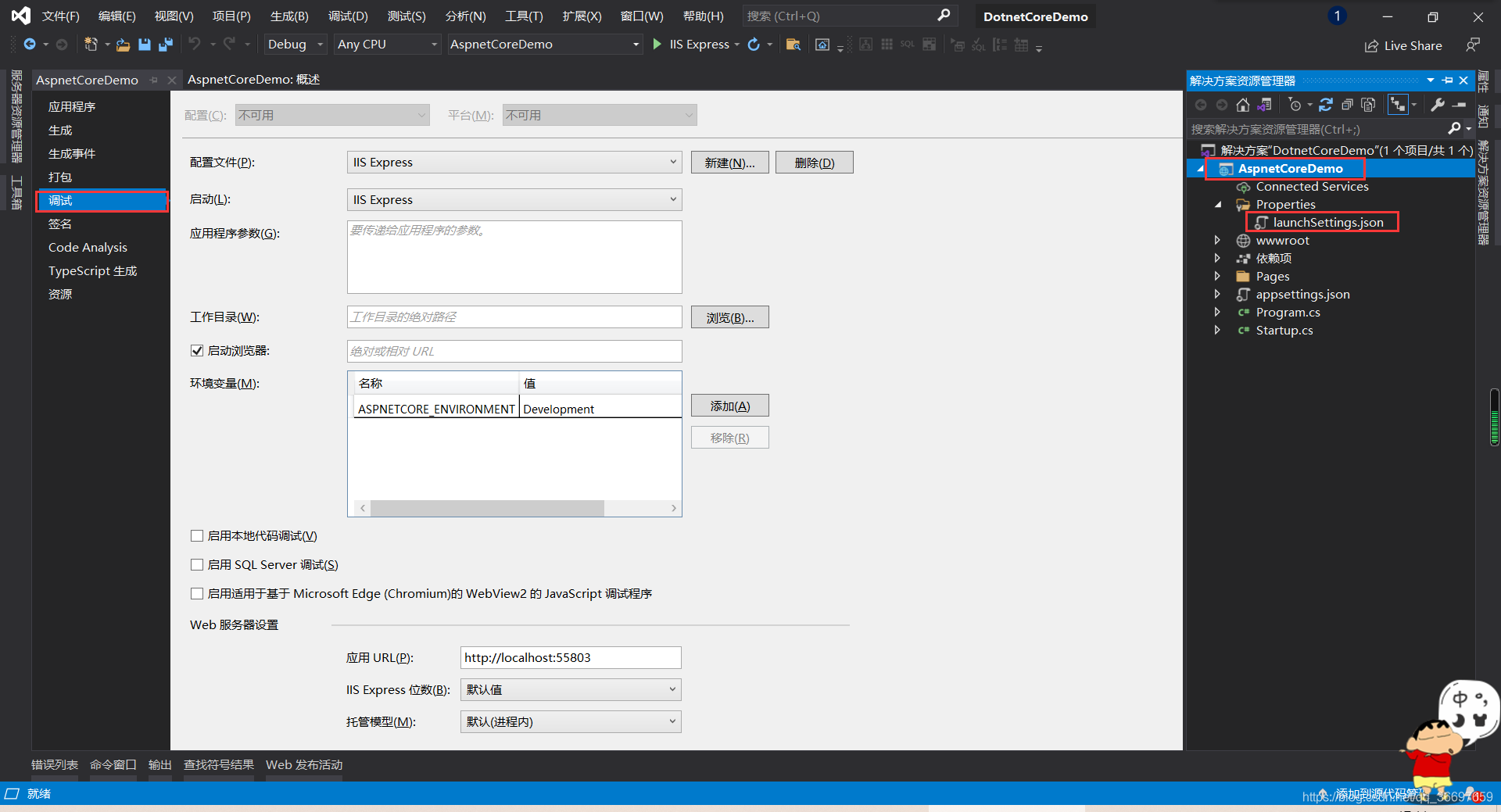
Task: Click the 删除(D) button
Action: coord(815,163)
